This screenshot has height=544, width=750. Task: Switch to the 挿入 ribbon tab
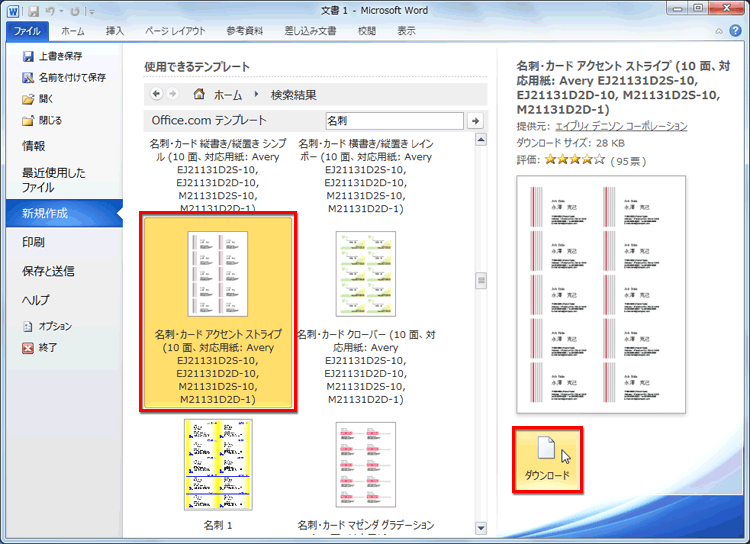click(x=115, y=31)
